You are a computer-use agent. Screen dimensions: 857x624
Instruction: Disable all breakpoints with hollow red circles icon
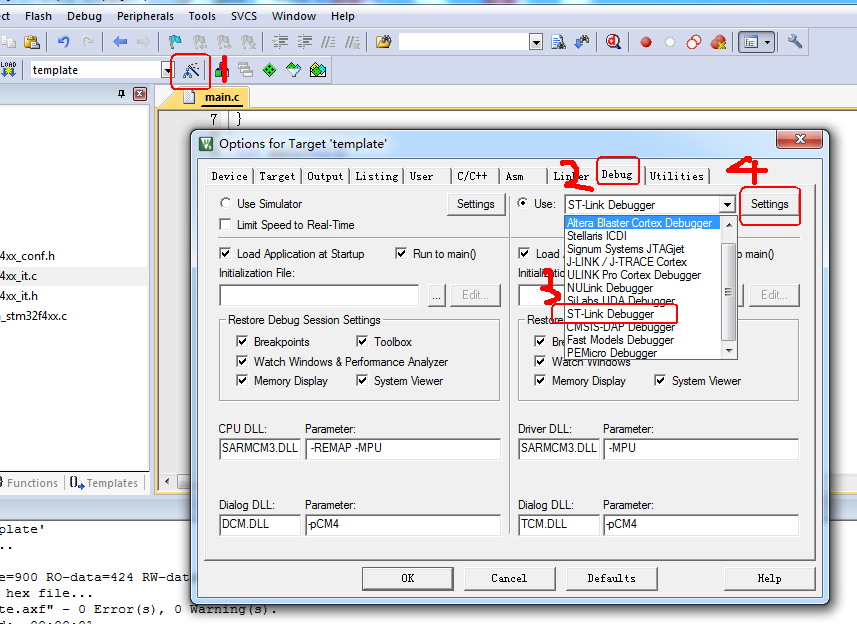694,42
